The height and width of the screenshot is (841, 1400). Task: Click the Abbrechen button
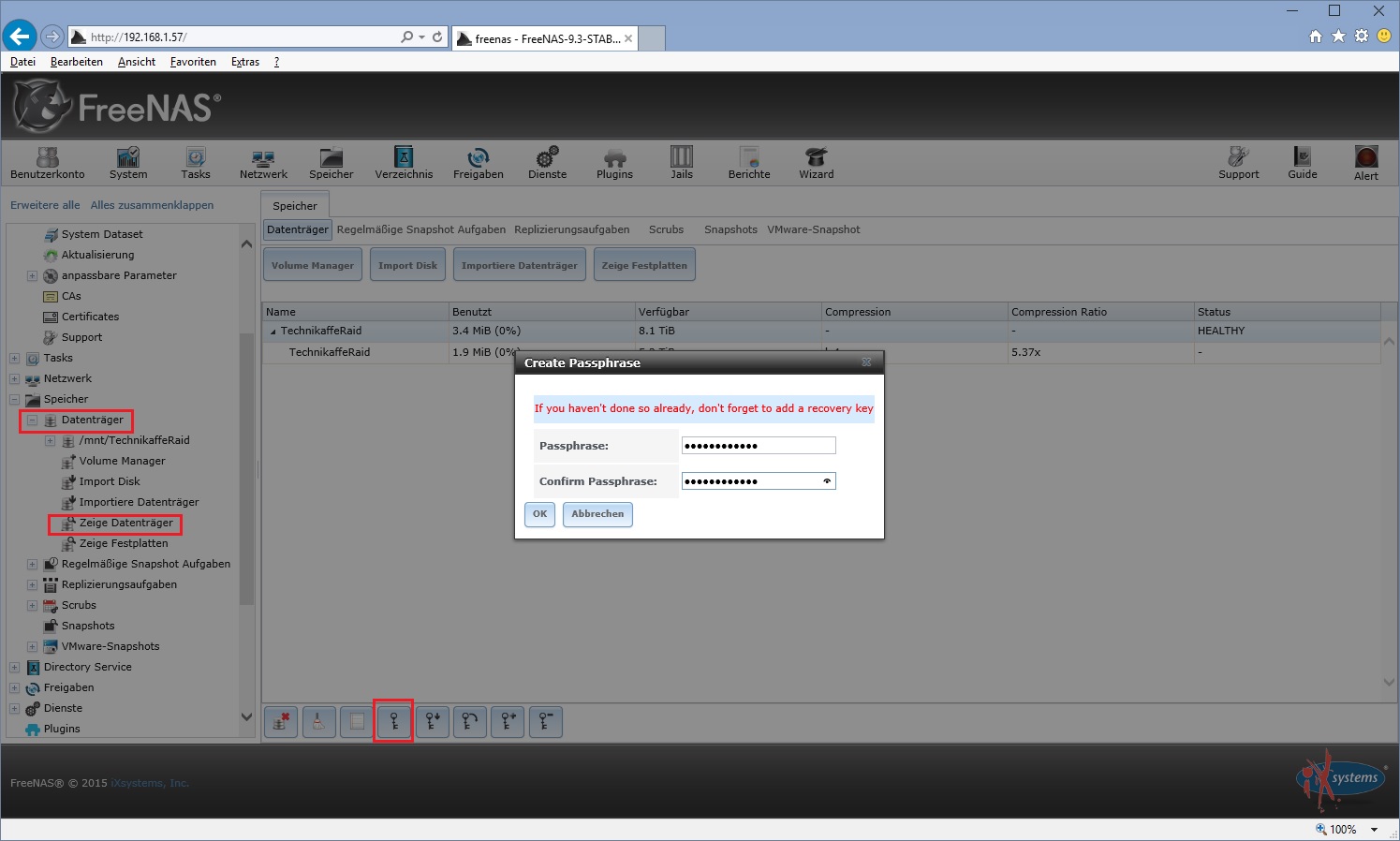point(597,514)
